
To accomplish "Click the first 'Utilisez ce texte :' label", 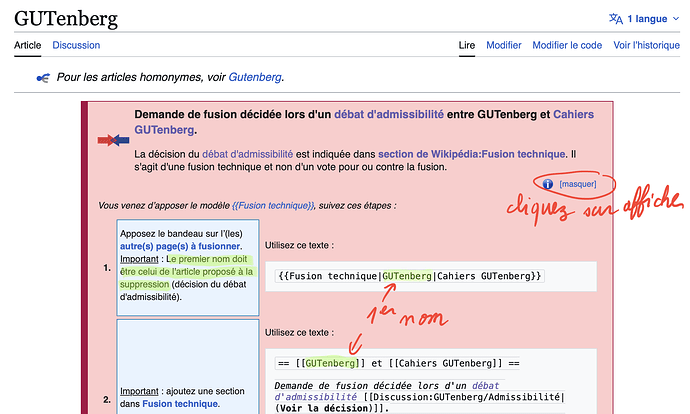I will 299,245.
